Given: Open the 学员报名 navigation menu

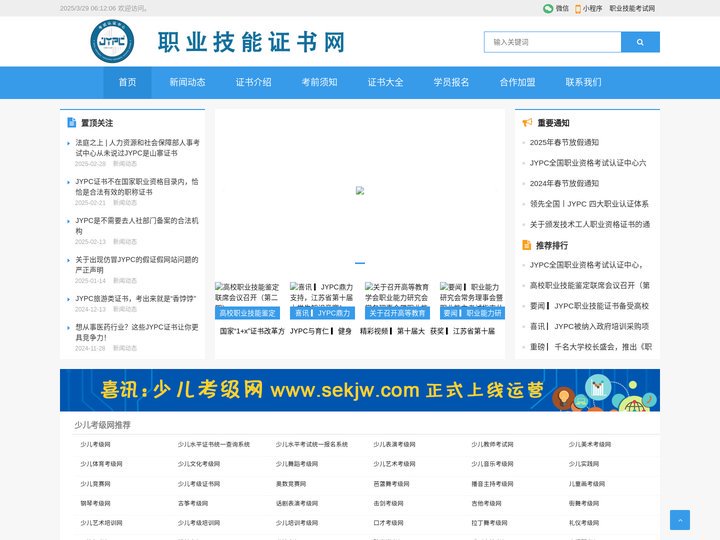Looking at the screenshot, I should click(x=451, y=82).
